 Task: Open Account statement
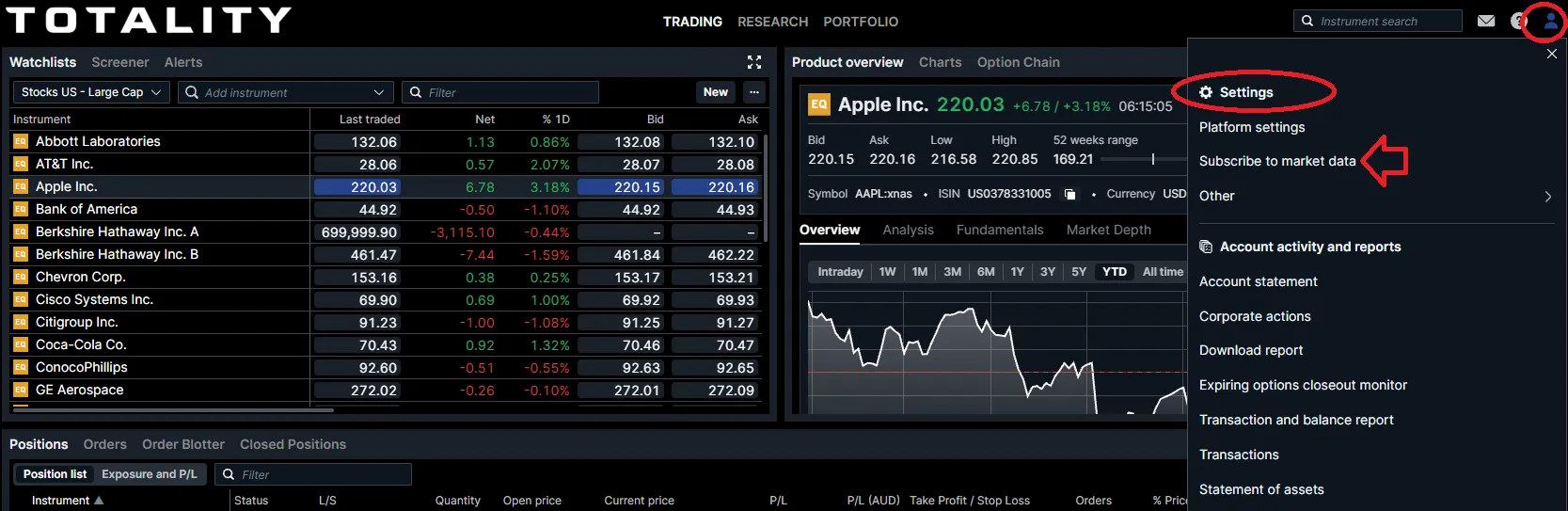click(1258, 281)
